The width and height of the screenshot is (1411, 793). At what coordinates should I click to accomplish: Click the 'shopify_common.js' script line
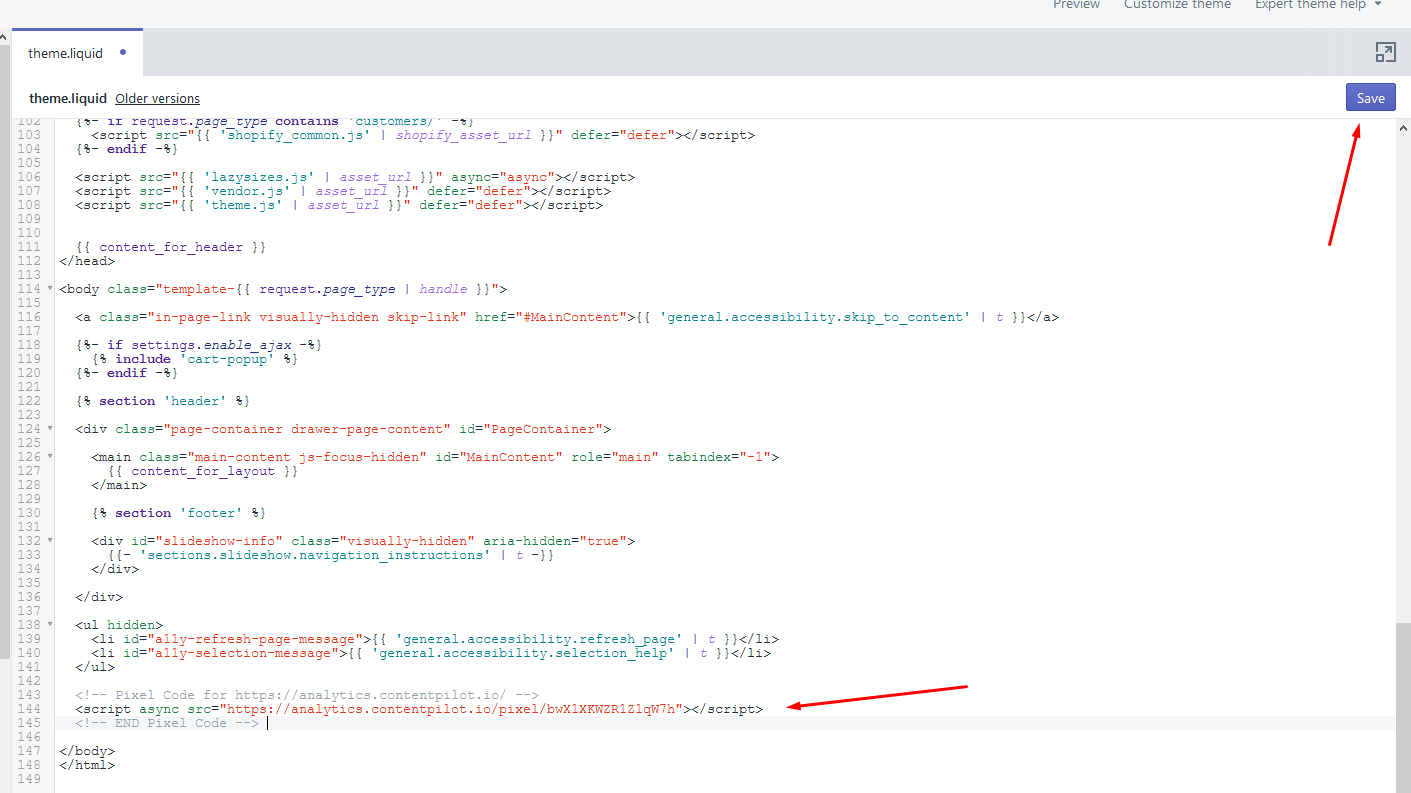tap(423, 135)
